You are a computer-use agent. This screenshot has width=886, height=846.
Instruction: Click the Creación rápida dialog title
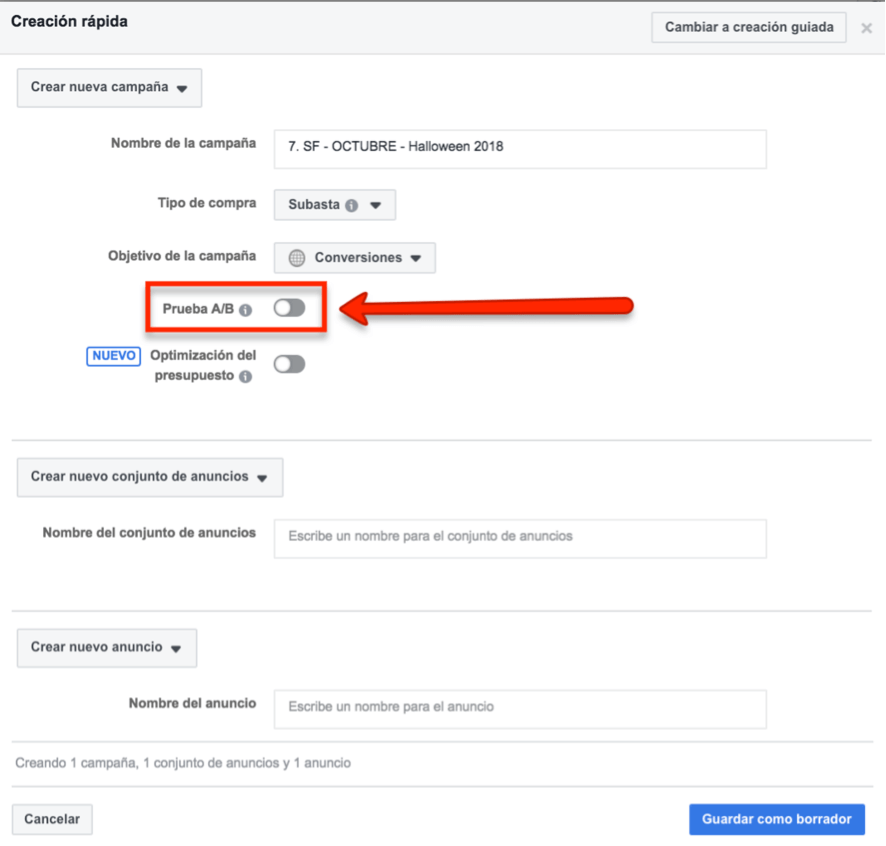pos(69,21)
